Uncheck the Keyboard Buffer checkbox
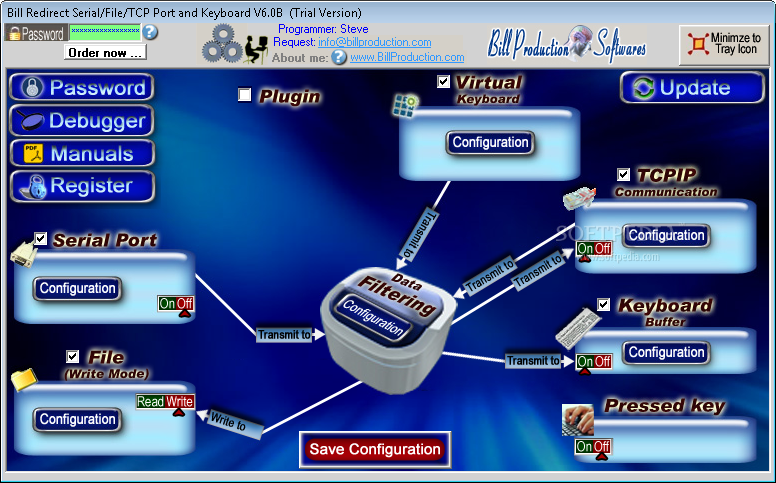 coord(603,304)
